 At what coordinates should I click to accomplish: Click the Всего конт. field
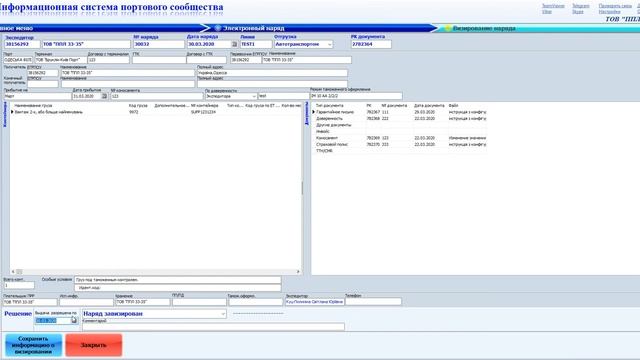tap(19, 285)
